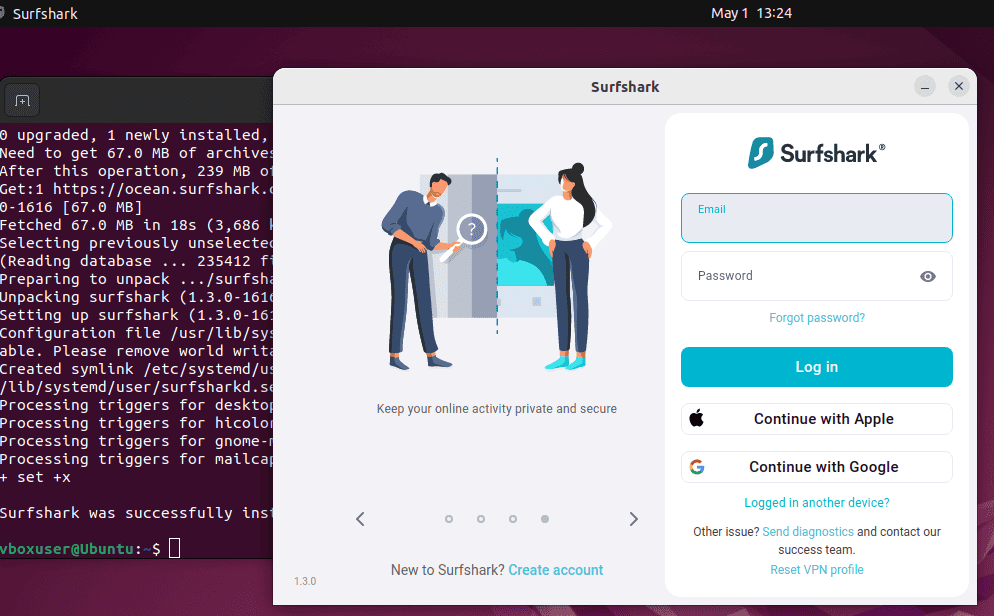Click the Google logo icon
The image size is (994, 616).
pos(697,467)
